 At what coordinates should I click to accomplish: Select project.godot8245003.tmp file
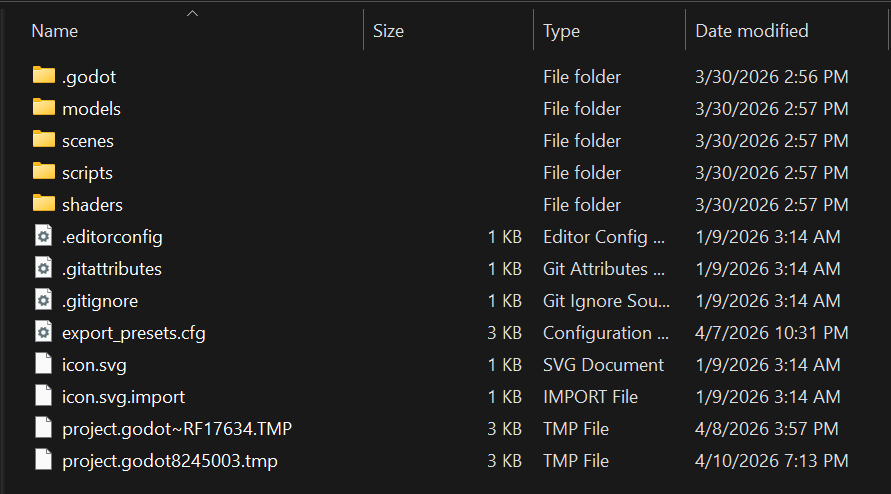170,461
